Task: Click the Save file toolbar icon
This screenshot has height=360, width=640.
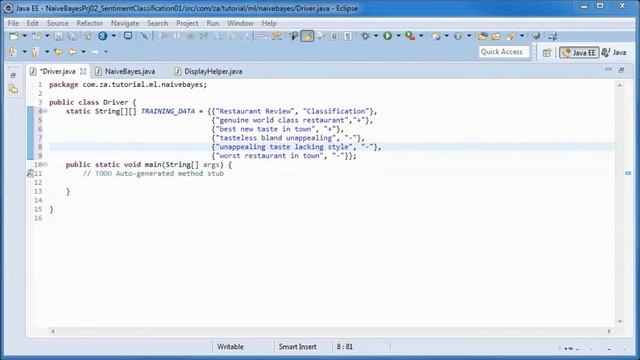Action: click(59, 36)
